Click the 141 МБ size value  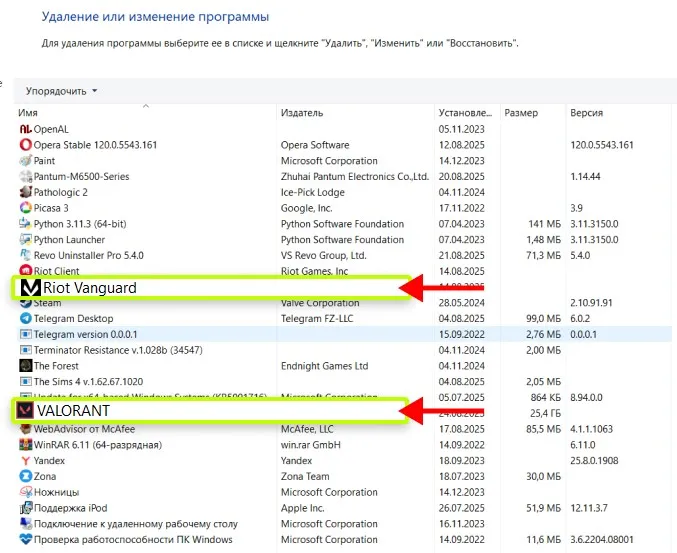point(544,224)
